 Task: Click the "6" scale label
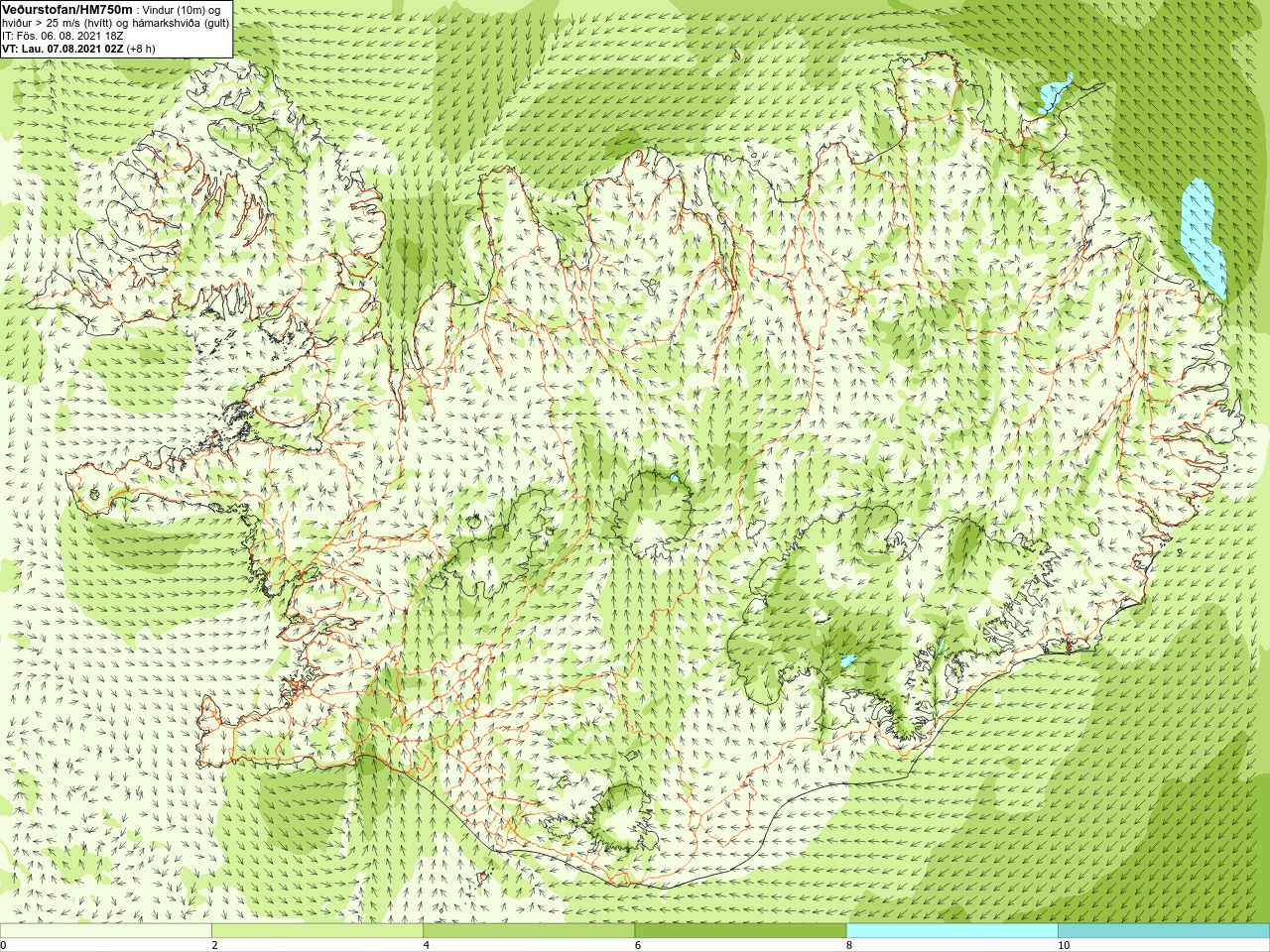637,945
